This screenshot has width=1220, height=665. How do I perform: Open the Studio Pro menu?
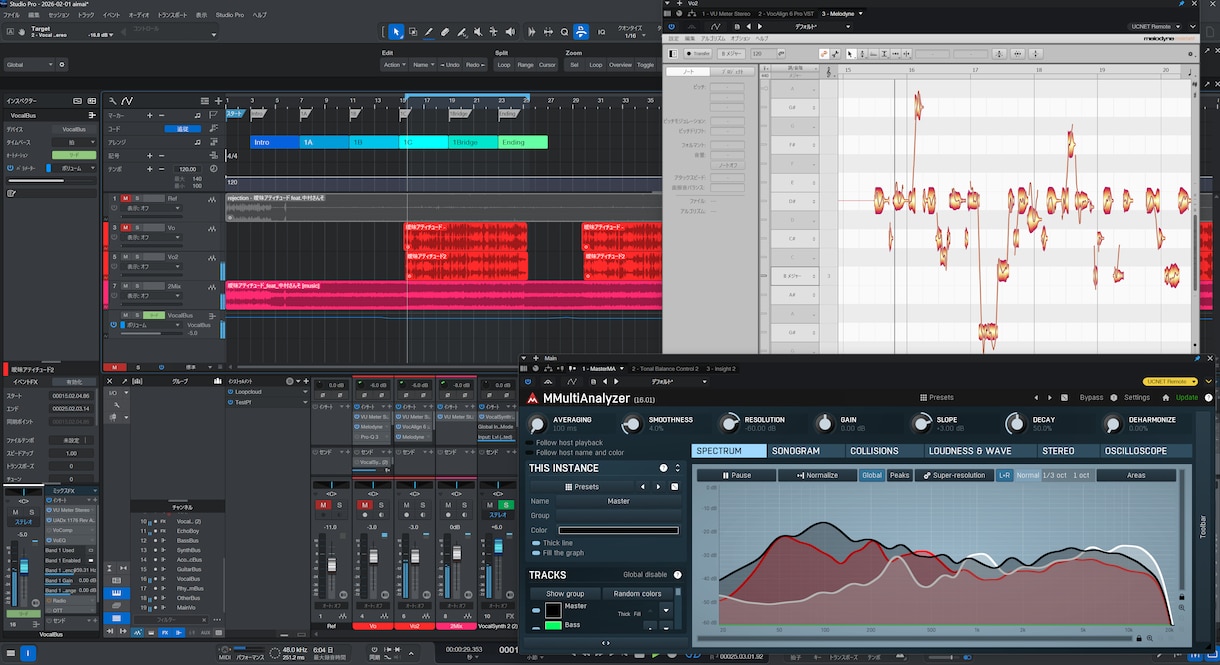pyautogui.click(x=230, y=15)
